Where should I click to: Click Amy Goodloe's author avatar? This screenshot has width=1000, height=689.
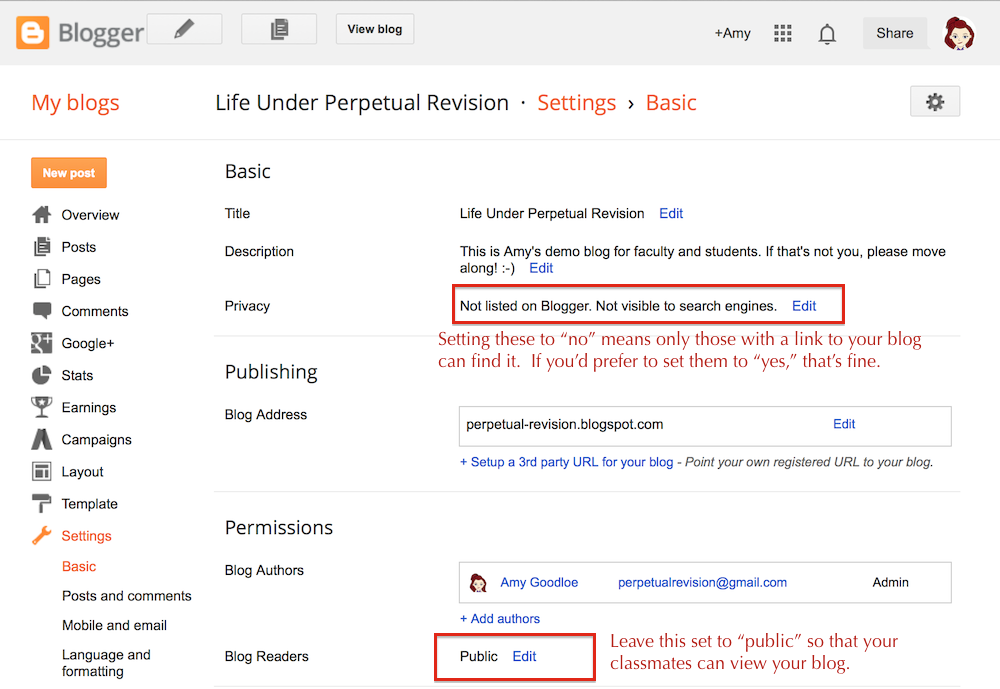[478, 582]
